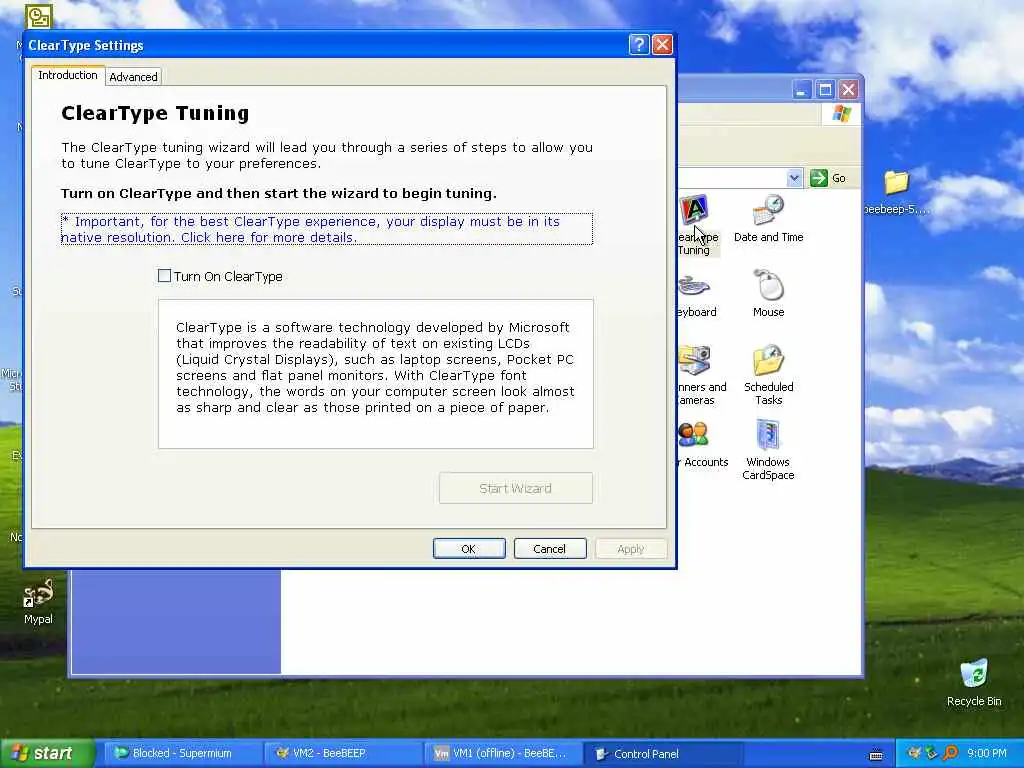
Task: Close the ClearType Settings dialog
Action: [662, 44]
